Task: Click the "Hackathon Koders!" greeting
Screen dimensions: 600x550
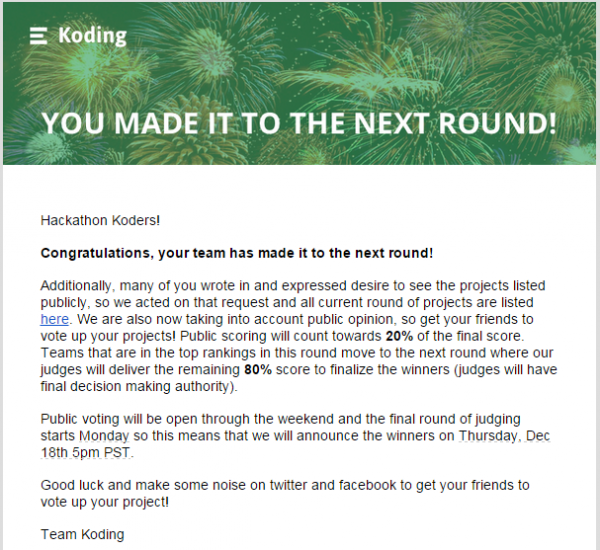Action: (100, 220)
